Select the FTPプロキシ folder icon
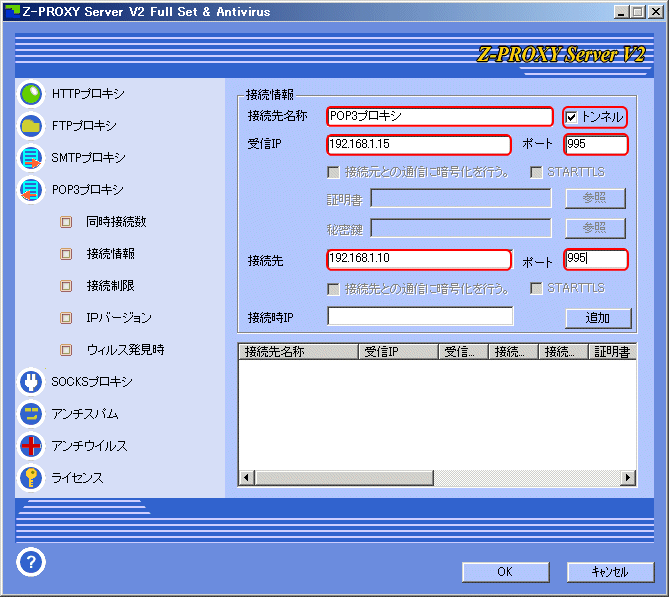Viewport: 669px width, 597px height. [x=31, y=126]
